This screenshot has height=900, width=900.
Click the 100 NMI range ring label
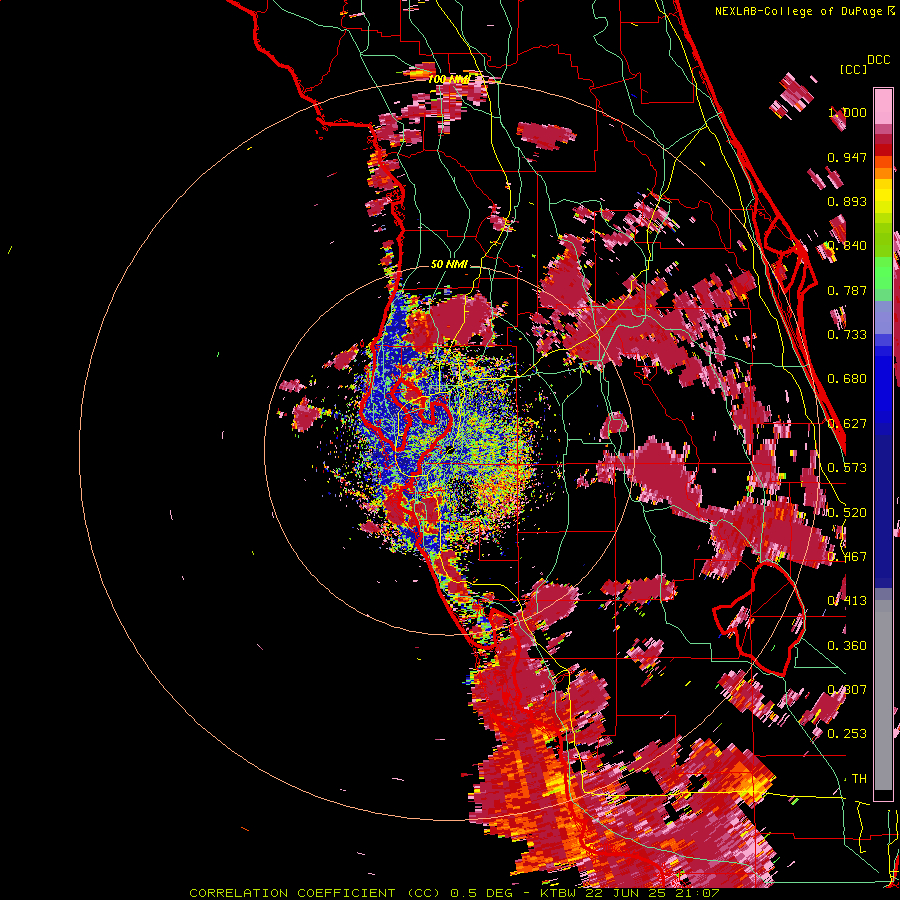tap(448, 79)
